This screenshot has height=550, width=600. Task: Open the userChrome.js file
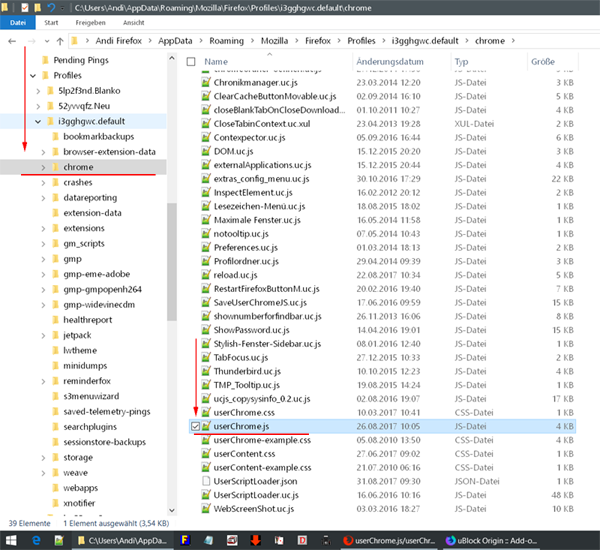tap(239, 425)
